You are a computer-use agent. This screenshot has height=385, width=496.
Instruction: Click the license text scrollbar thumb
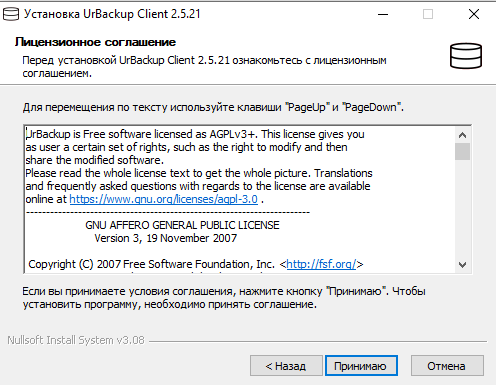462,152
